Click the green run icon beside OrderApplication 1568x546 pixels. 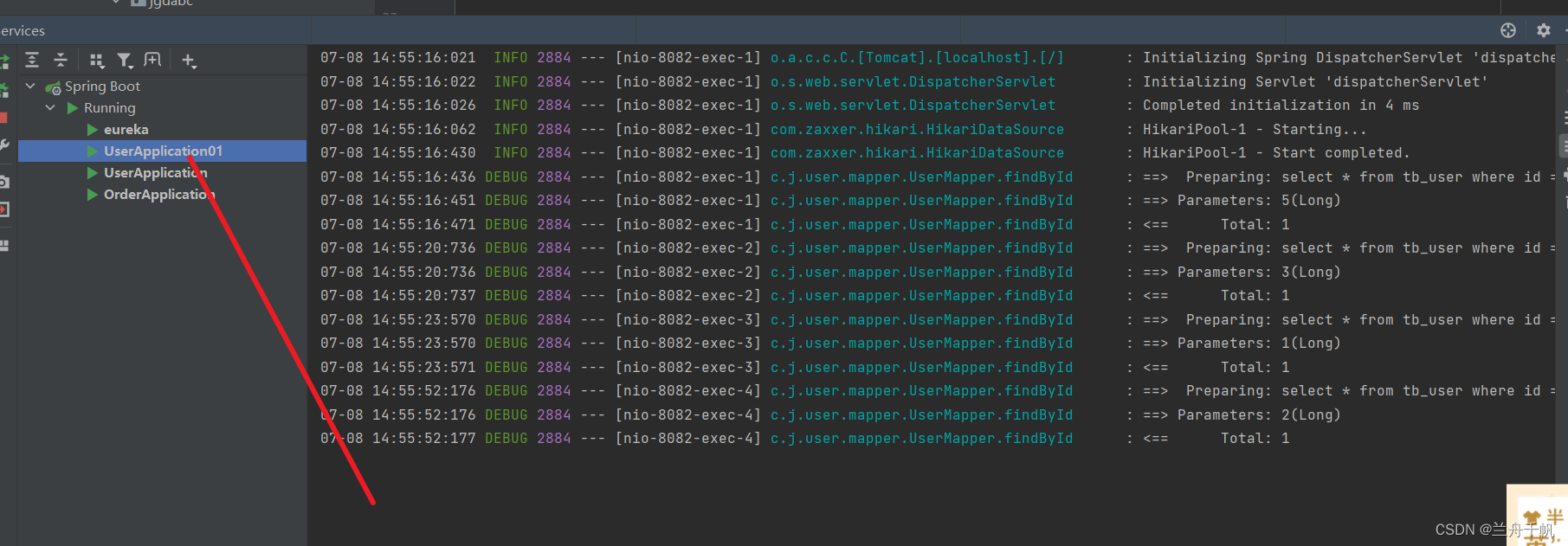coord(93,194)
